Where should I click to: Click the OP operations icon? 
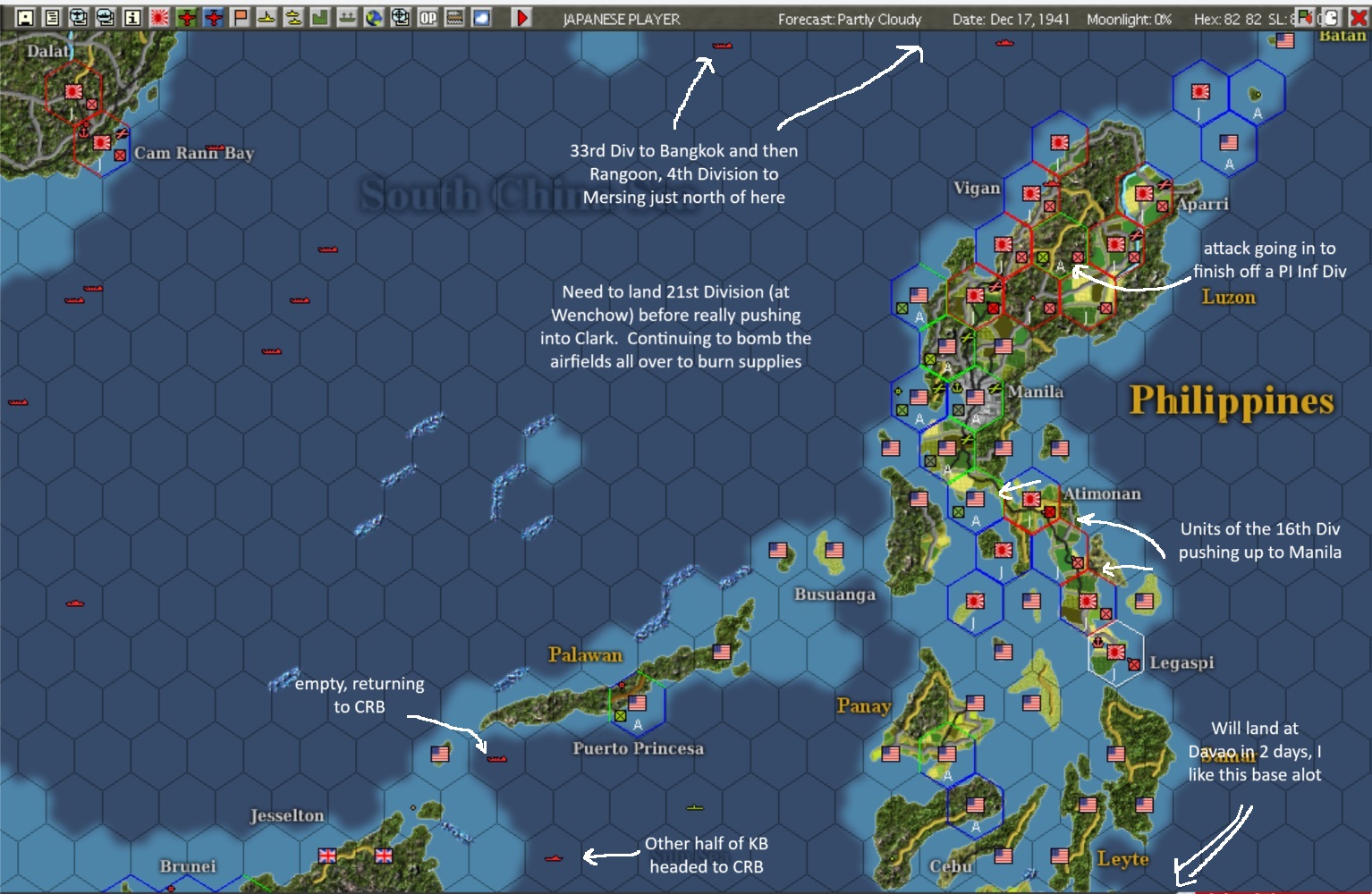tap(428, 17)
